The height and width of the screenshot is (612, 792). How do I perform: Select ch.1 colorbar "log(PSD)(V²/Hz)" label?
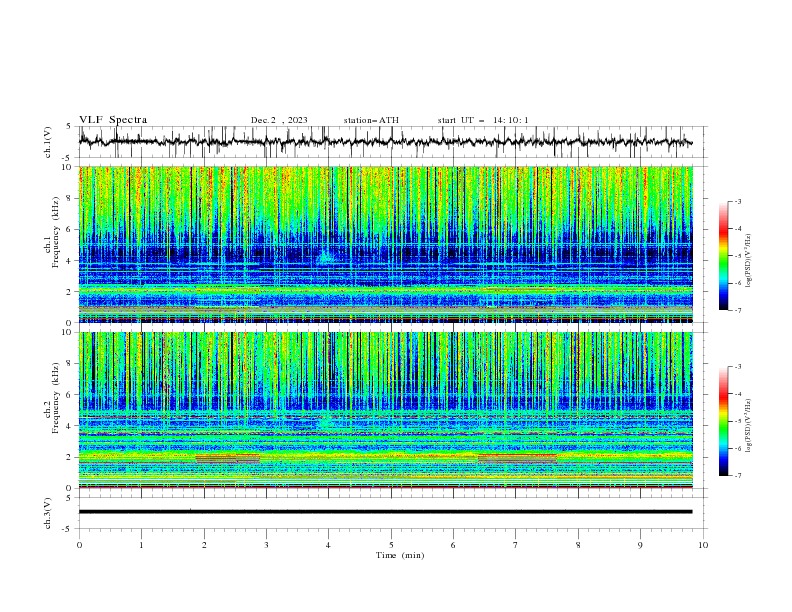coord(748,261)
